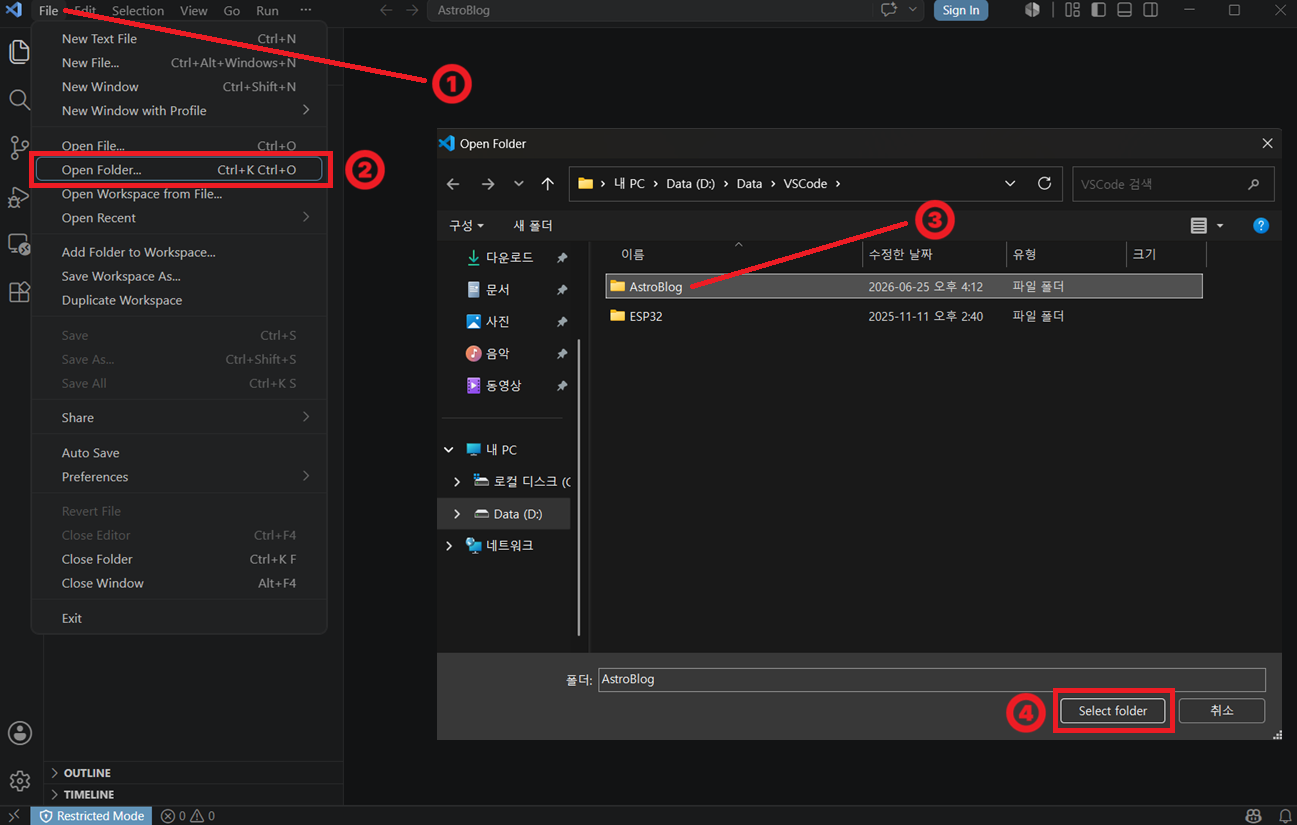Open the Manage gear icon
This screenshot has height=825, width=1297.
pyautogui.click(x=20, y=781)
